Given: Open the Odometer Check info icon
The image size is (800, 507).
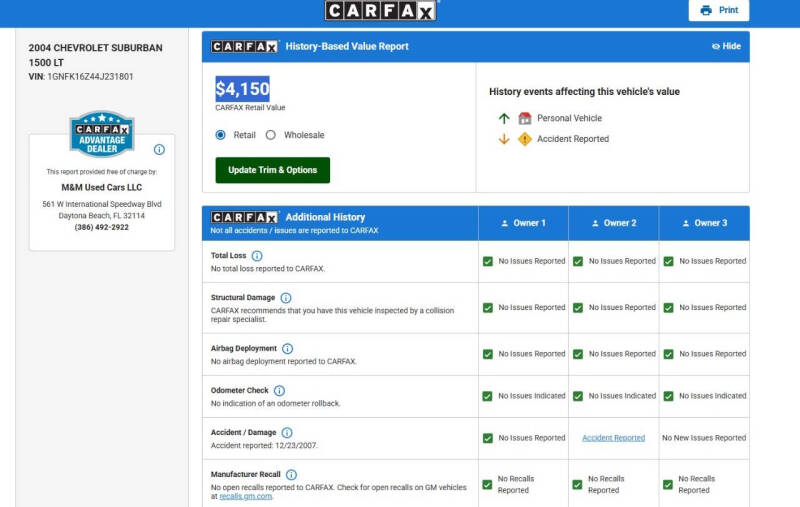Looking at the screenshot, I should point(279,391).
